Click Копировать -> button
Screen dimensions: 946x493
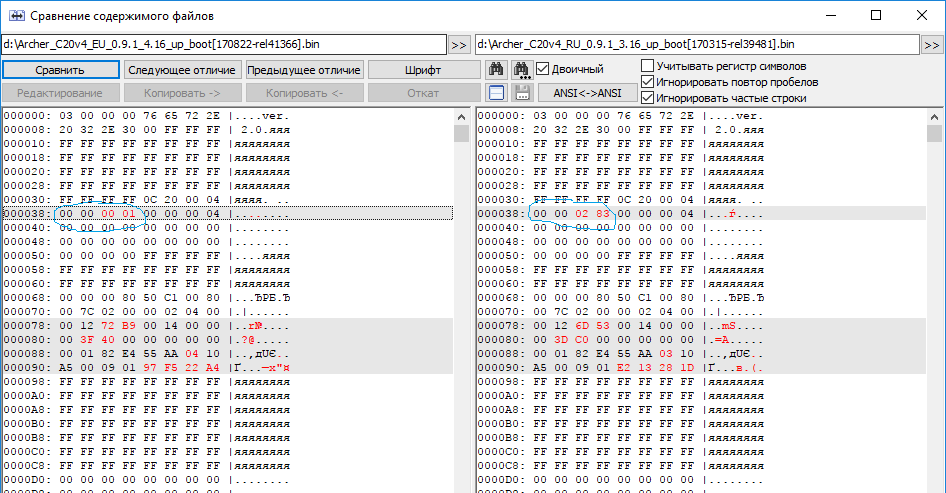[182, 93]
